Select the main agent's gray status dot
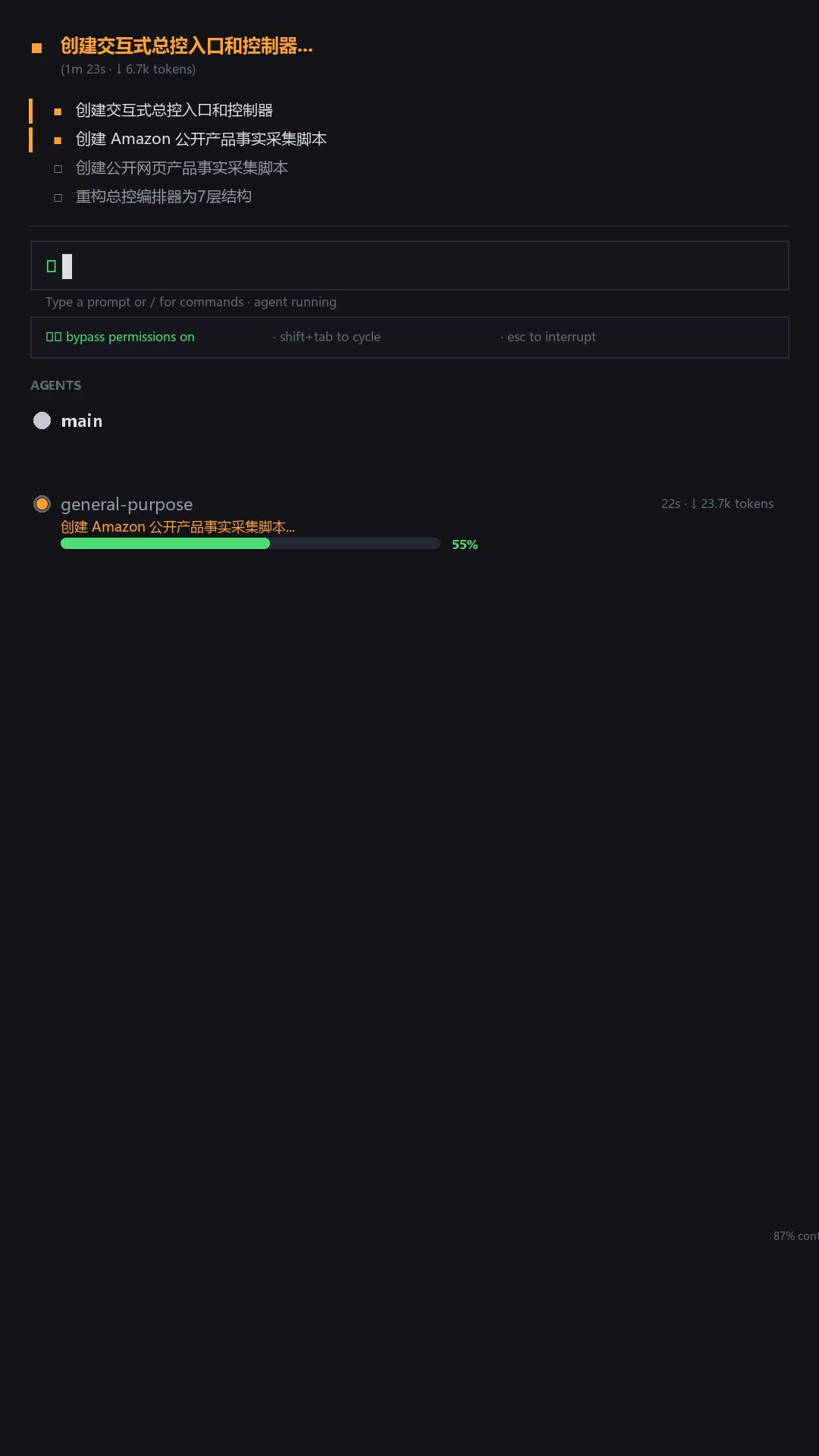This screenshot has height=1456, width=819. (42, 420)
